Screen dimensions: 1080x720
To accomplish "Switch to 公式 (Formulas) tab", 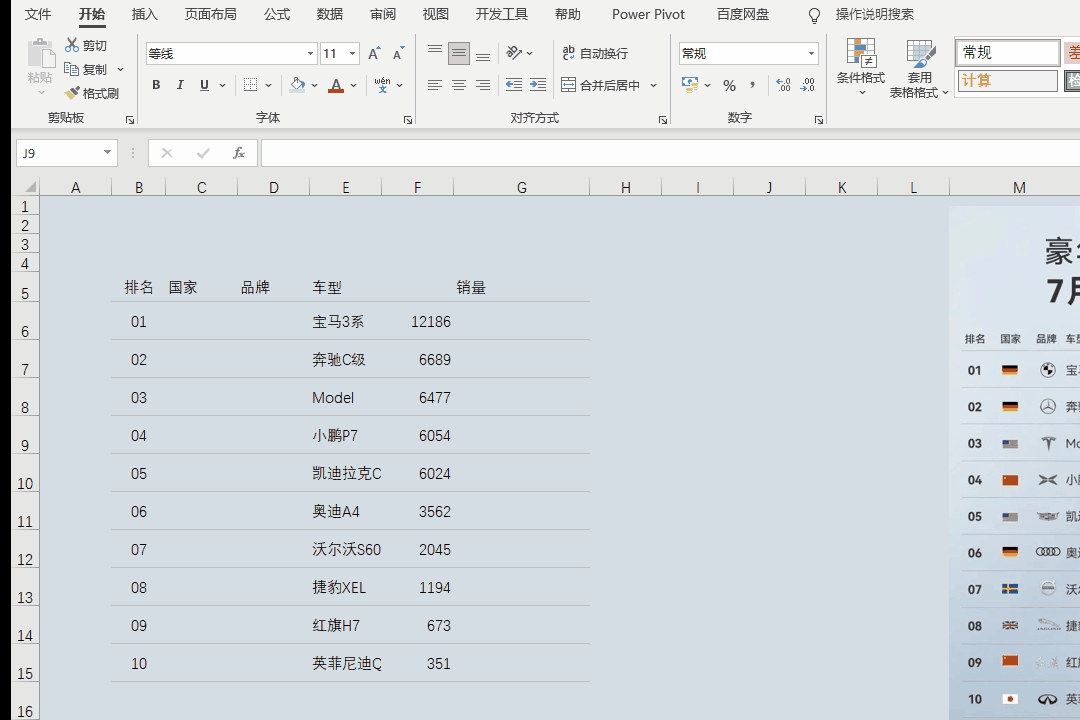I will pos(277,14).
